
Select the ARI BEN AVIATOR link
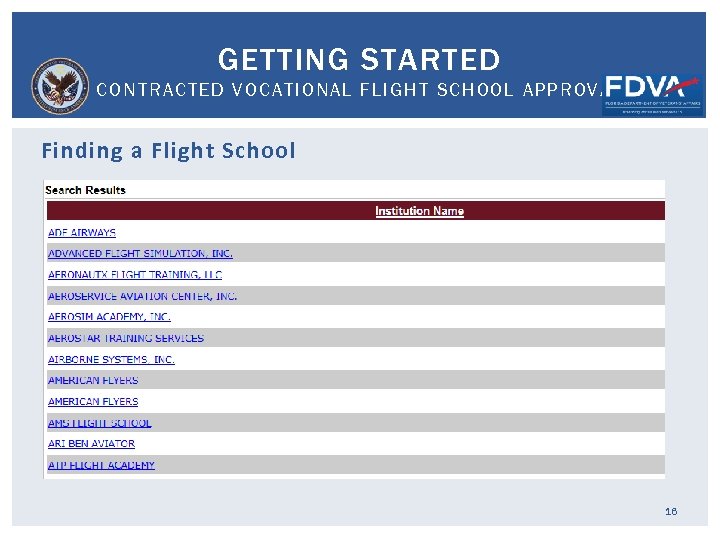tap(91, 443)
